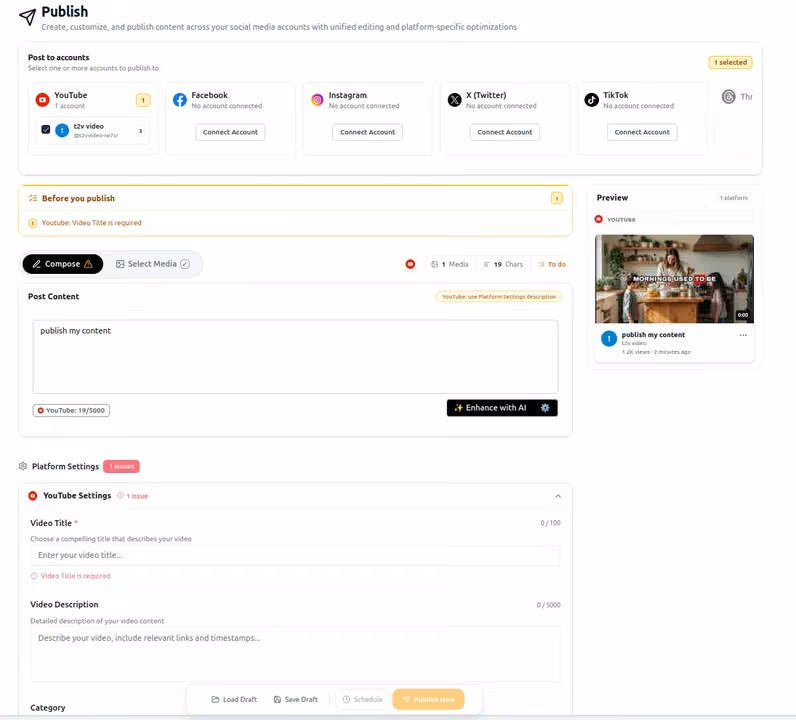Image resolution: width=796 pixels, height=720 pixels.
Task: Open AI enhancement settings gear
Action: (545, 408)
